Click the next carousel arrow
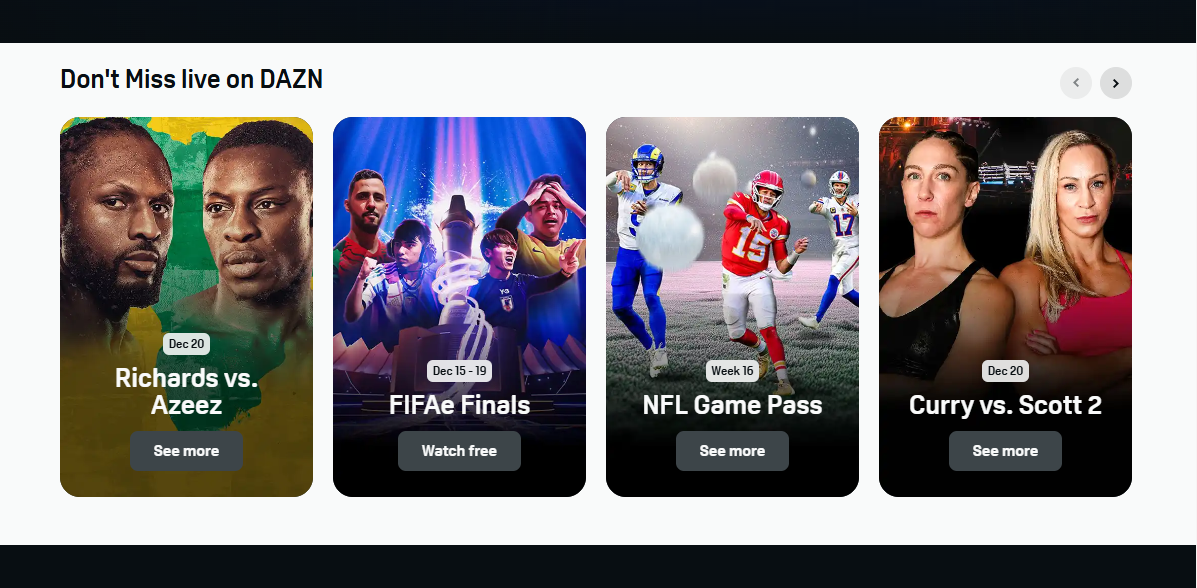 click(1115, 83)
